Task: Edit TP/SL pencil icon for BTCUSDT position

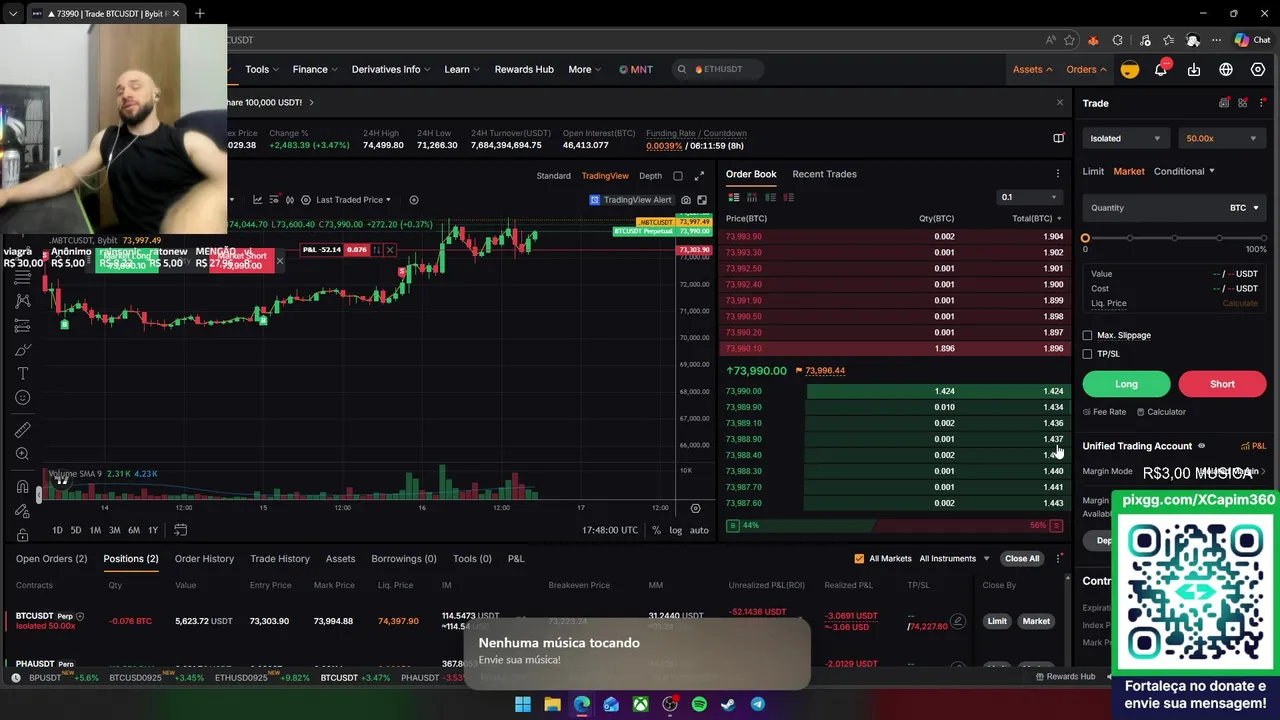Action: click(x=958, y=621)
